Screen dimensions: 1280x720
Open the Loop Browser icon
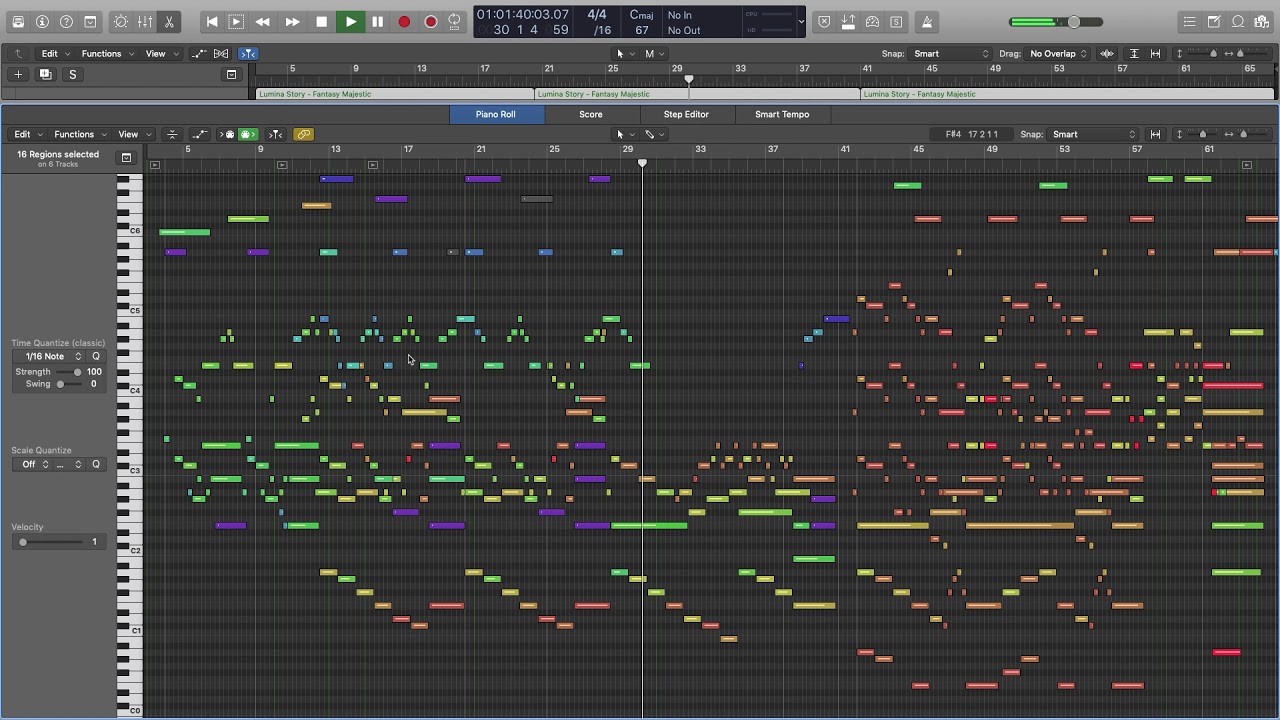point(1238,22)
